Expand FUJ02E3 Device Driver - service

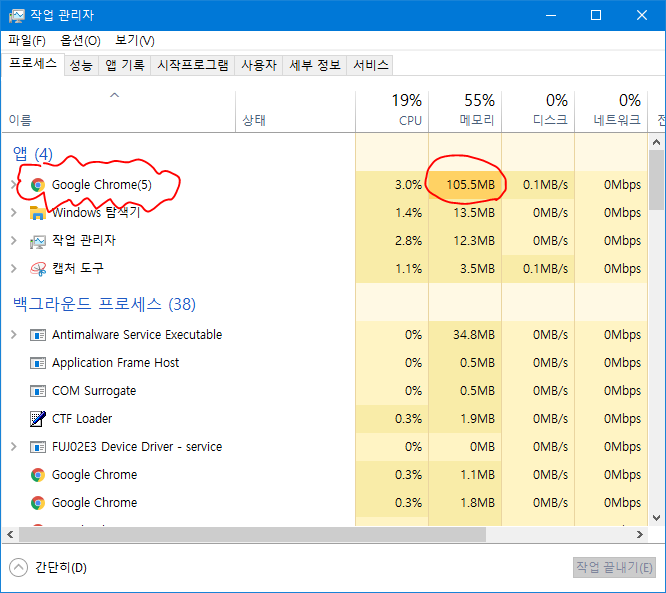coord(13,446)
